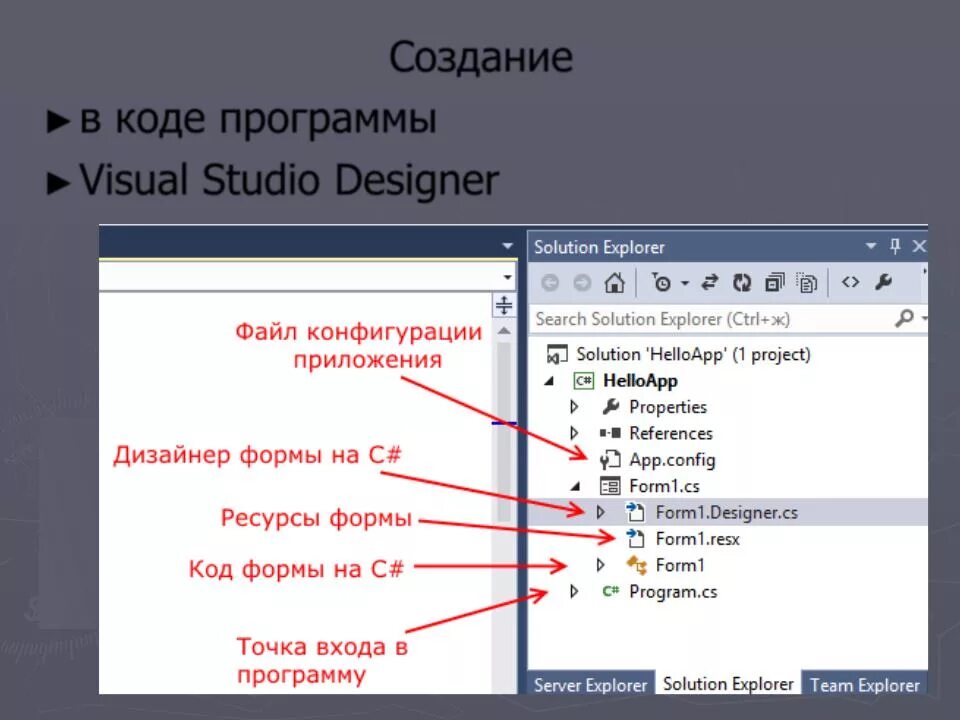Open the Solution Explorer window position dropdown arrow
Viewport: 960px width, 720px height.
871,246
